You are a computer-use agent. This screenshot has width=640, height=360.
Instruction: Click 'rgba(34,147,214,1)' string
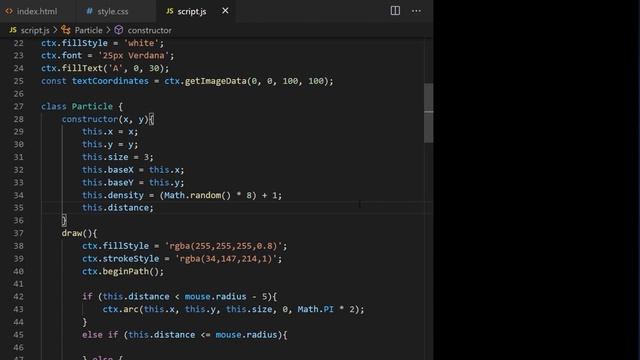click(x=226, y=259)
